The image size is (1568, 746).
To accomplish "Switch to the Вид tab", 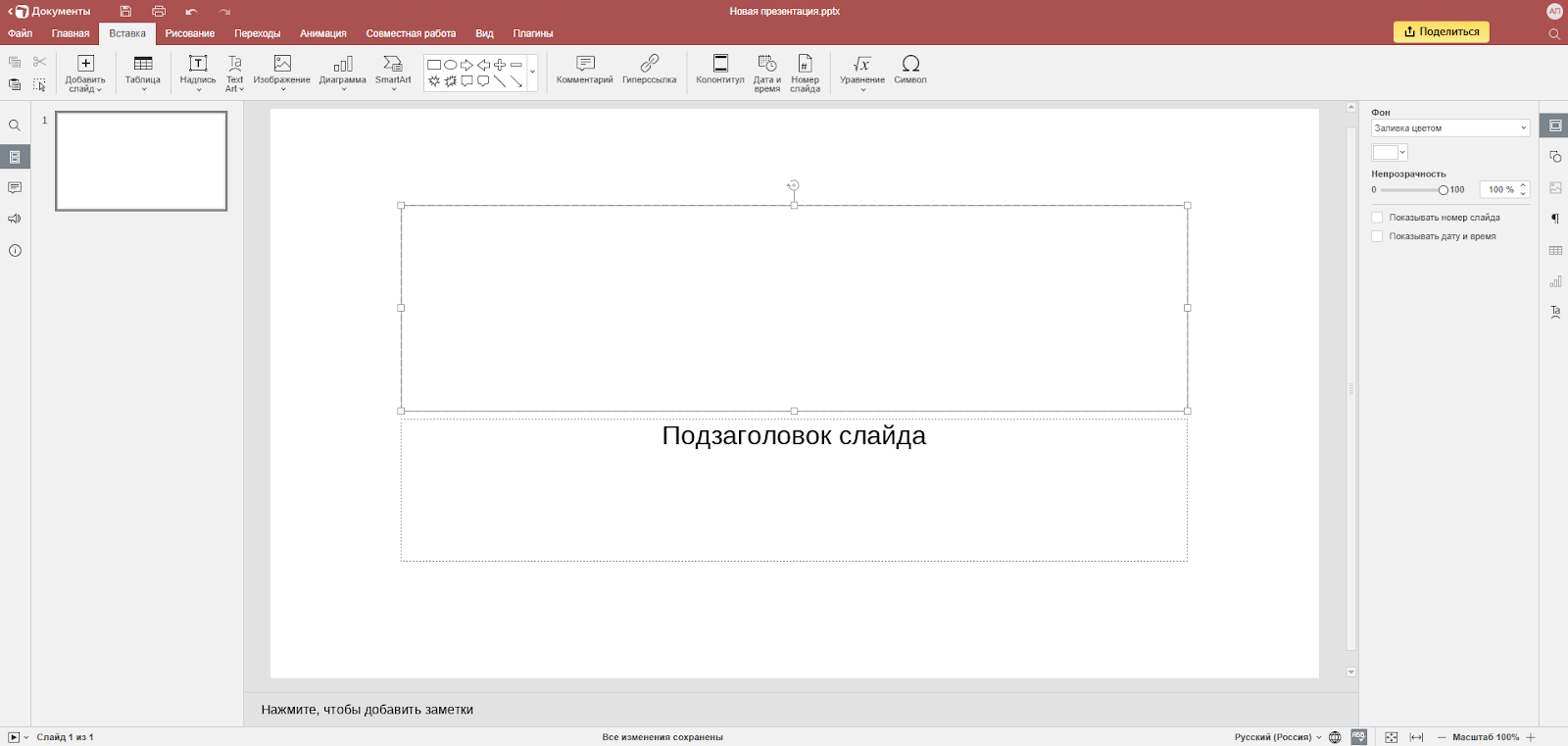I will pyautogui.click(x=484, y=33).
